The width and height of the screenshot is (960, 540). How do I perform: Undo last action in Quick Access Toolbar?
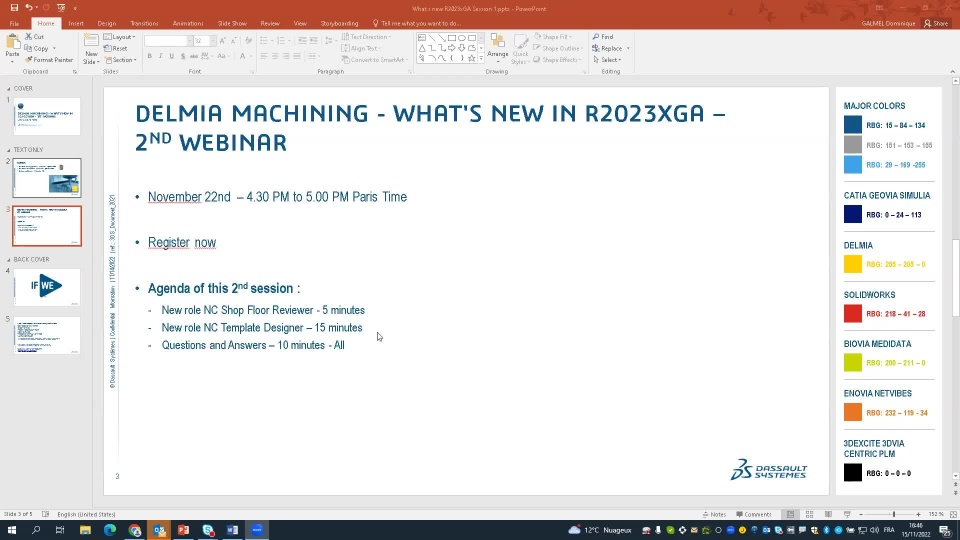coord(28,8)
